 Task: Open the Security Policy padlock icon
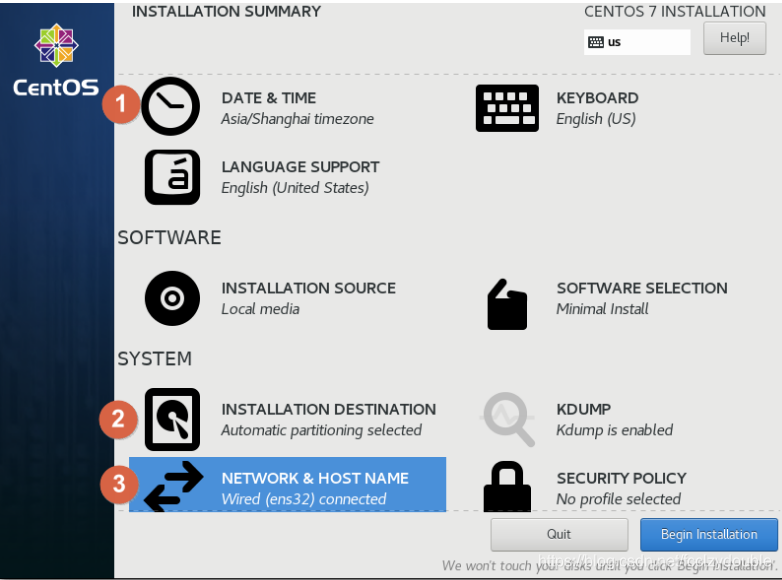coord(507,486)
